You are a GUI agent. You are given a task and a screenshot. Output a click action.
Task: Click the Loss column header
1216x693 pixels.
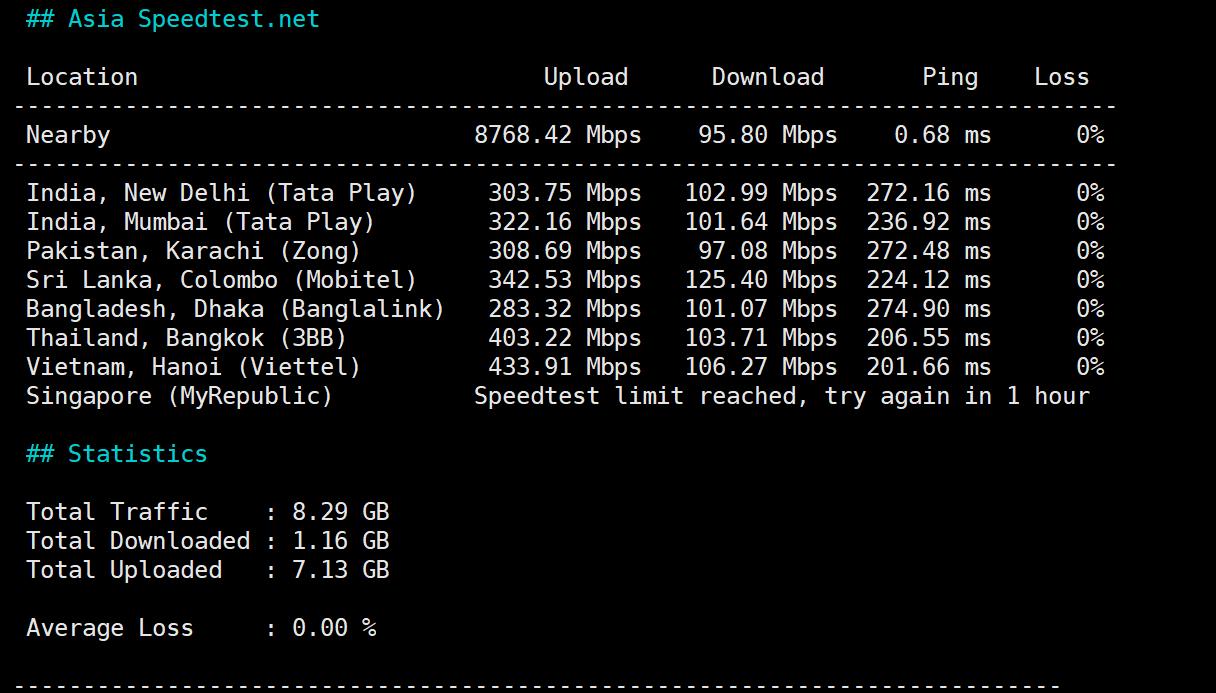tap(1061, 77)
